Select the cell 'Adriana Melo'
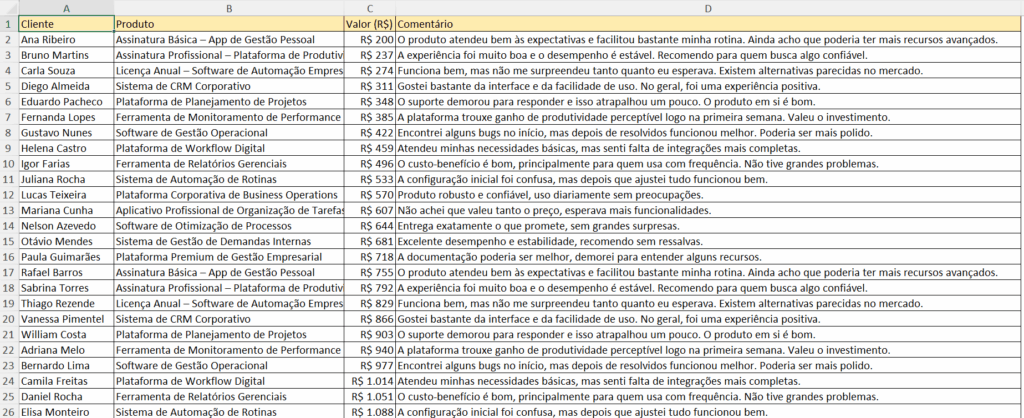Viewport: 1024px width, 418px height. (67, 349)
